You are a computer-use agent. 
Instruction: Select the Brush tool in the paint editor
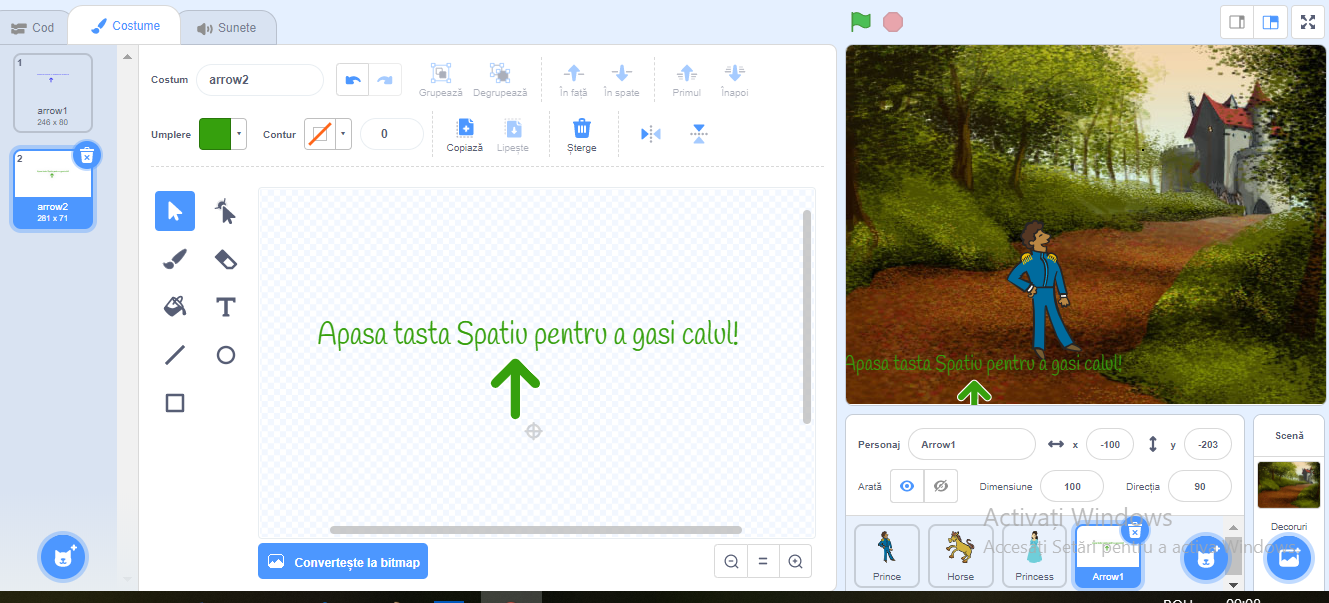174,259
